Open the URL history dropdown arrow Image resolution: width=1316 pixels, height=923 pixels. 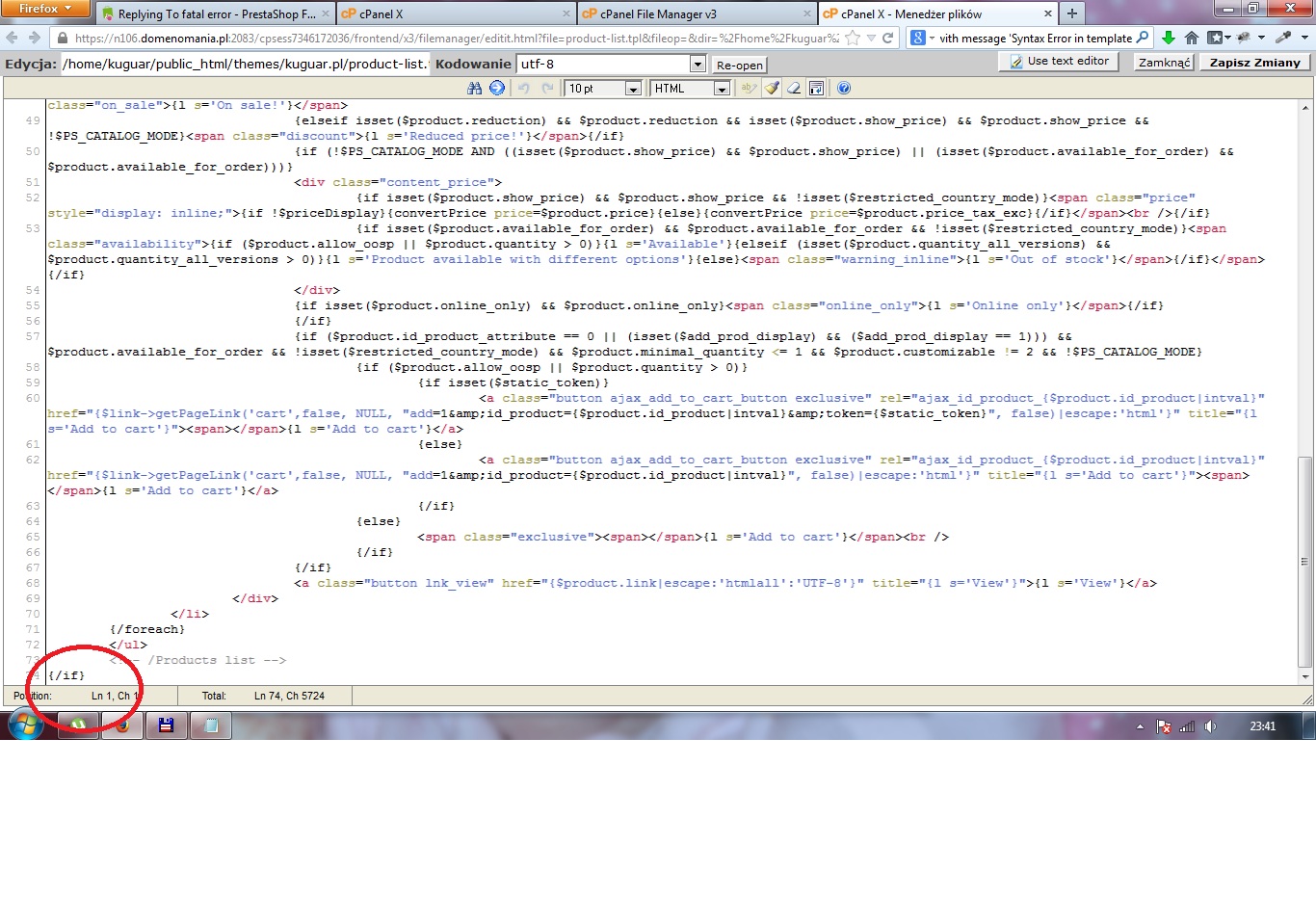(871, 38)
